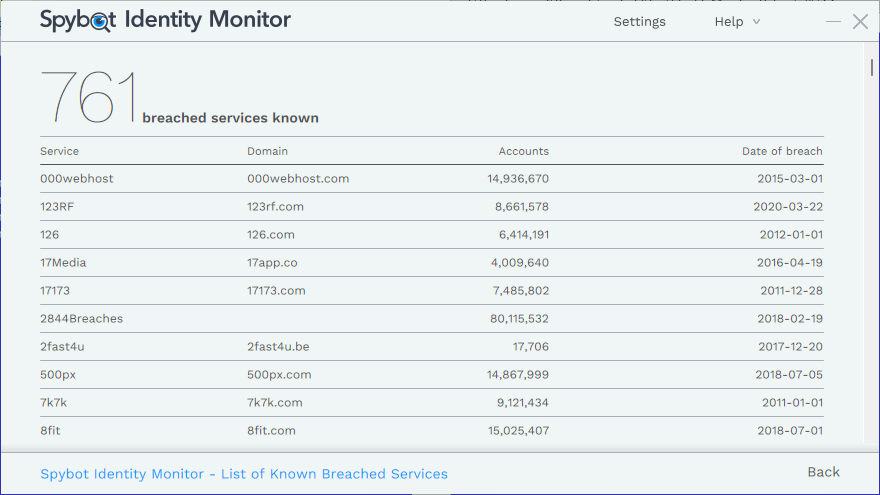Screen dimensions: 880x495
Task: Click the Spybot eye logo icon
Action: click(100, 22)
